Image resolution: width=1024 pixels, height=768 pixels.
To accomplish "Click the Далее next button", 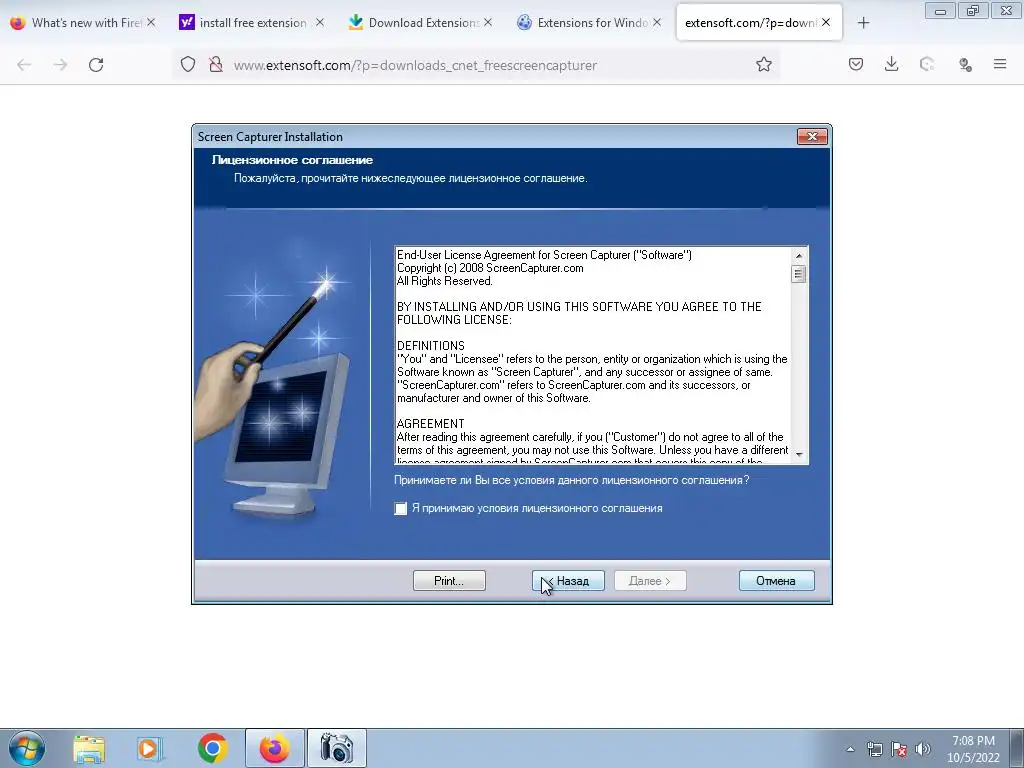I will pyautogui.click(x=650, y=581).
